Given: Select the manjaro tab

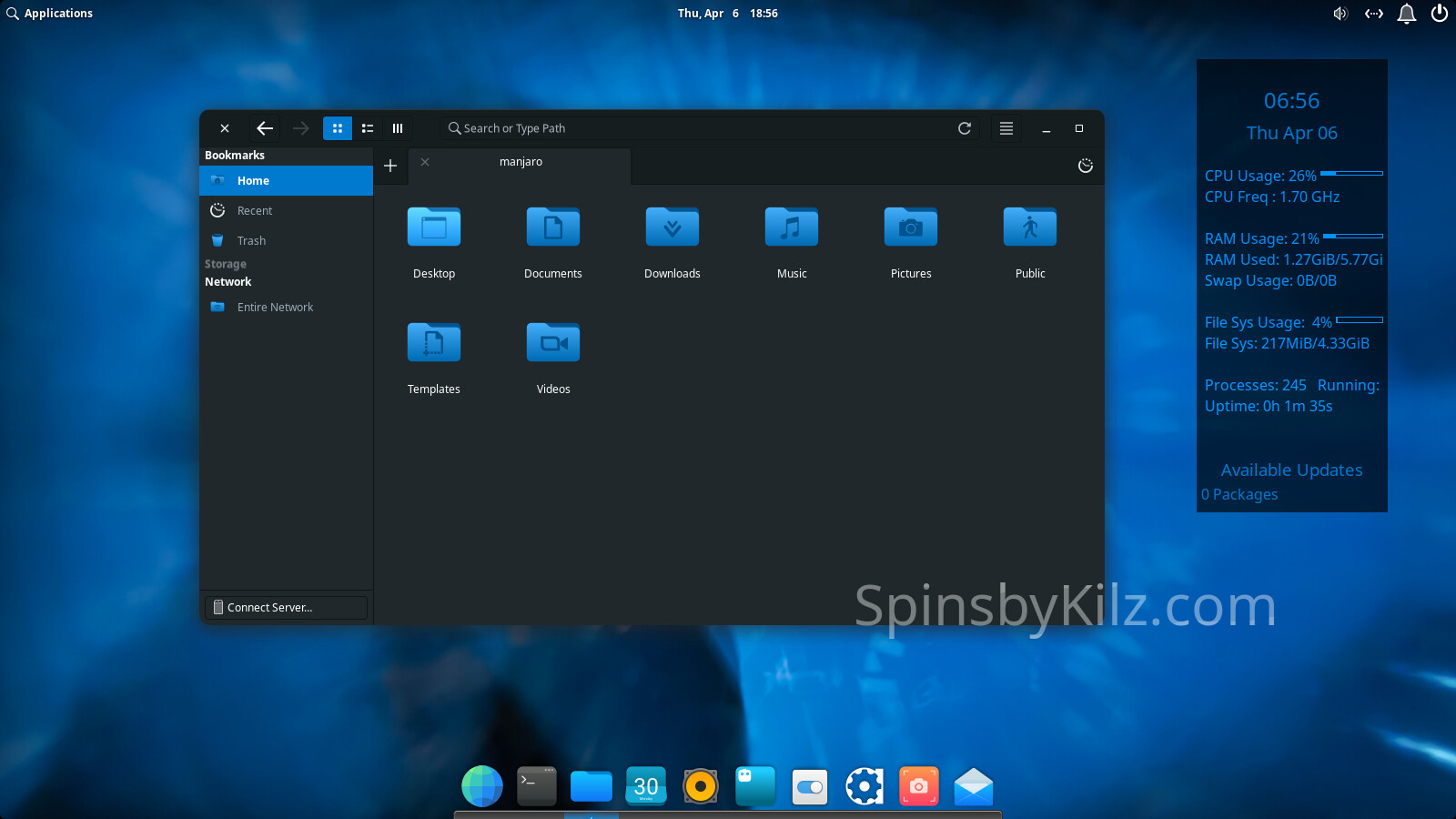Looking at the screenshot, I should [x=521, y=162].
